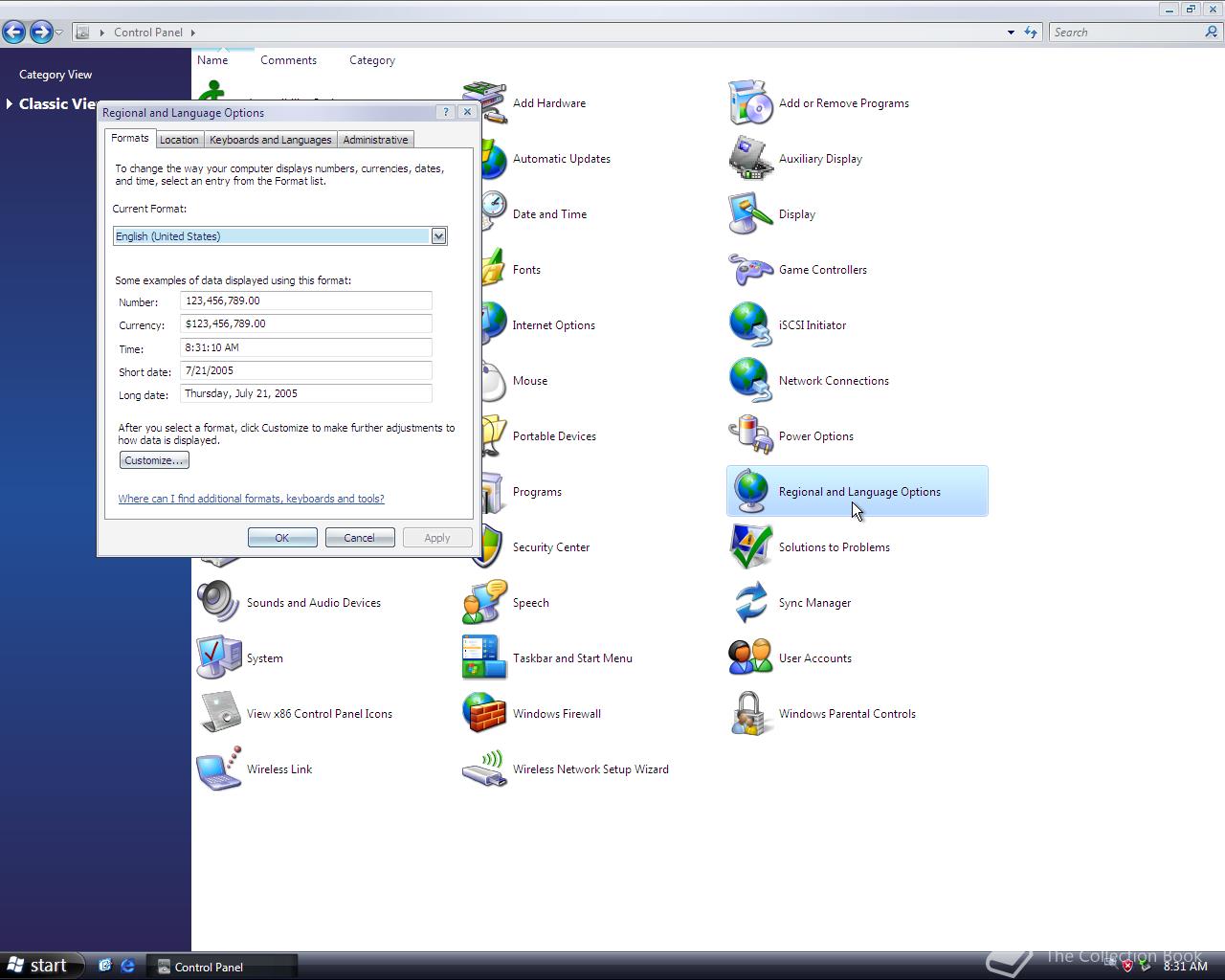Screen dimensions: 1225x980
Task: Select Regional and Language Options globe icon
Action: pos(750,492)
